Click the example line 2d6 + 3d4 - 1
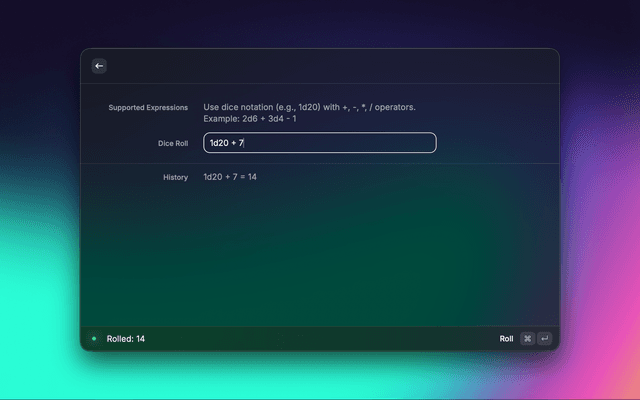The height and width of the screenshot is (400, 640). tap(249, 119)
